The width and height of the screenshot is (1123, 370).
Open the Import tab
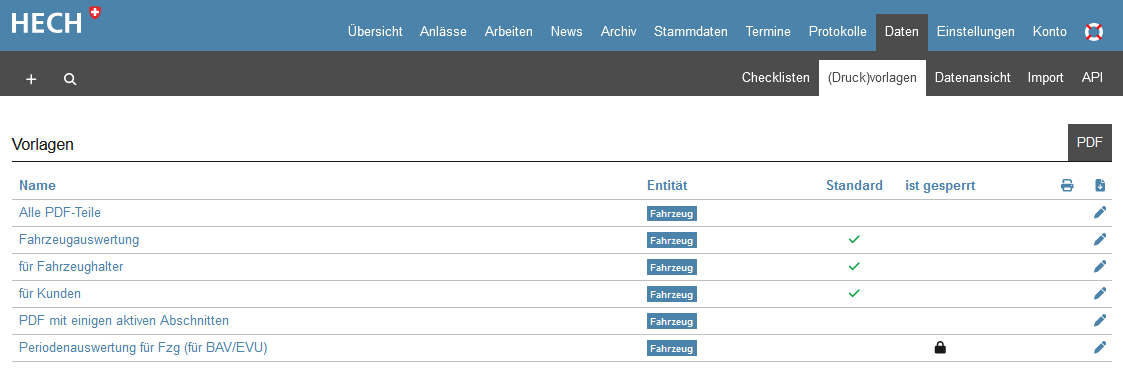tap(1046, 78)
